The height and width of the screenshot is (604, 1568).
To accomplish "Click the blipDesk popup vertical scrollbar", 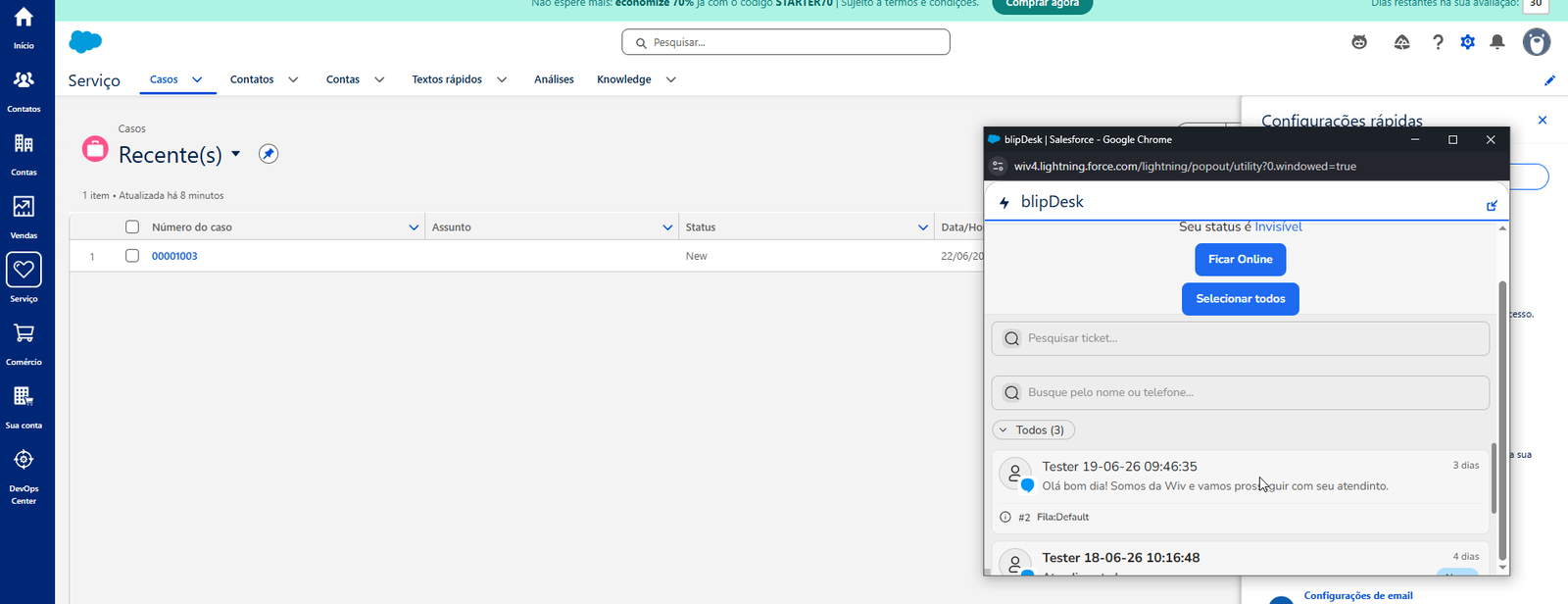I will pos(1502,422).
